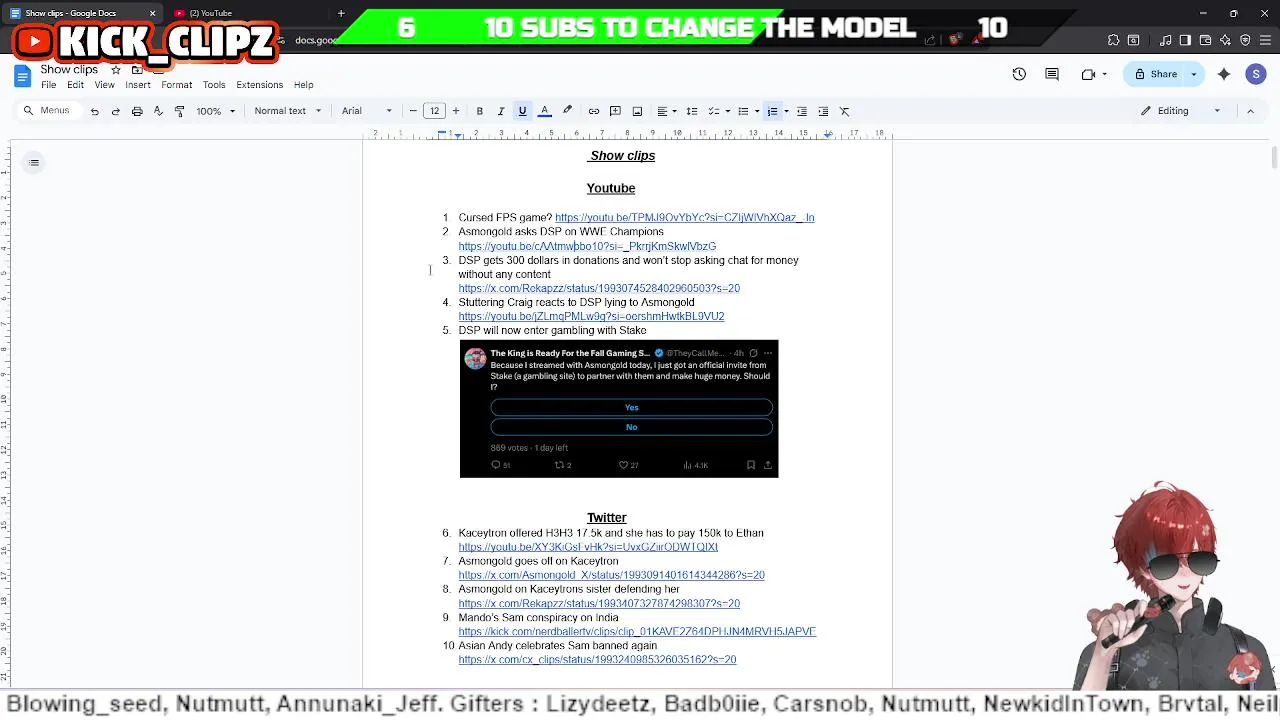Collapse the menus with the chevron
Viewport: 1280px width, 720px height.
(1250, 111)
